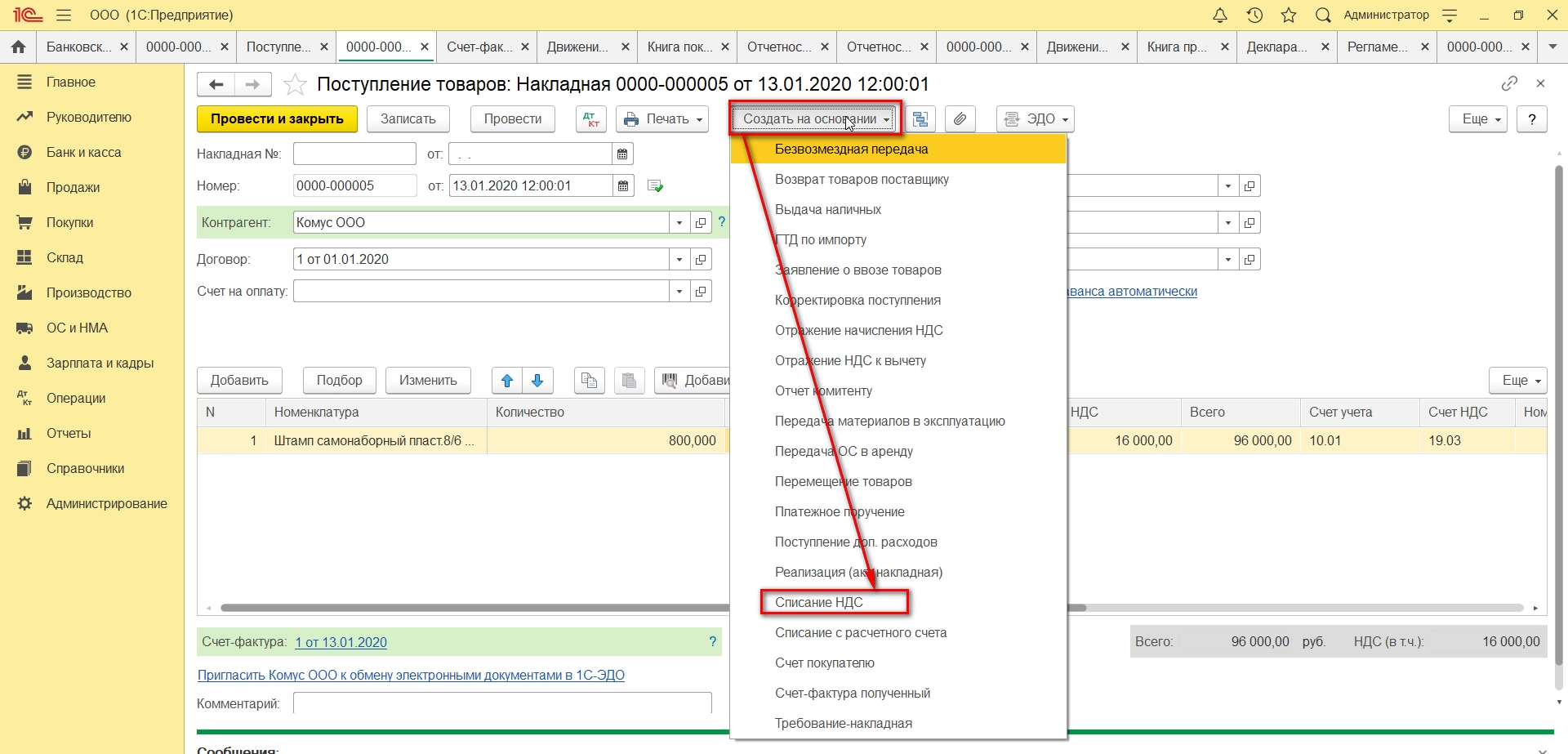
Task: Open the Печать dropdown button
Action: [662, 119]
